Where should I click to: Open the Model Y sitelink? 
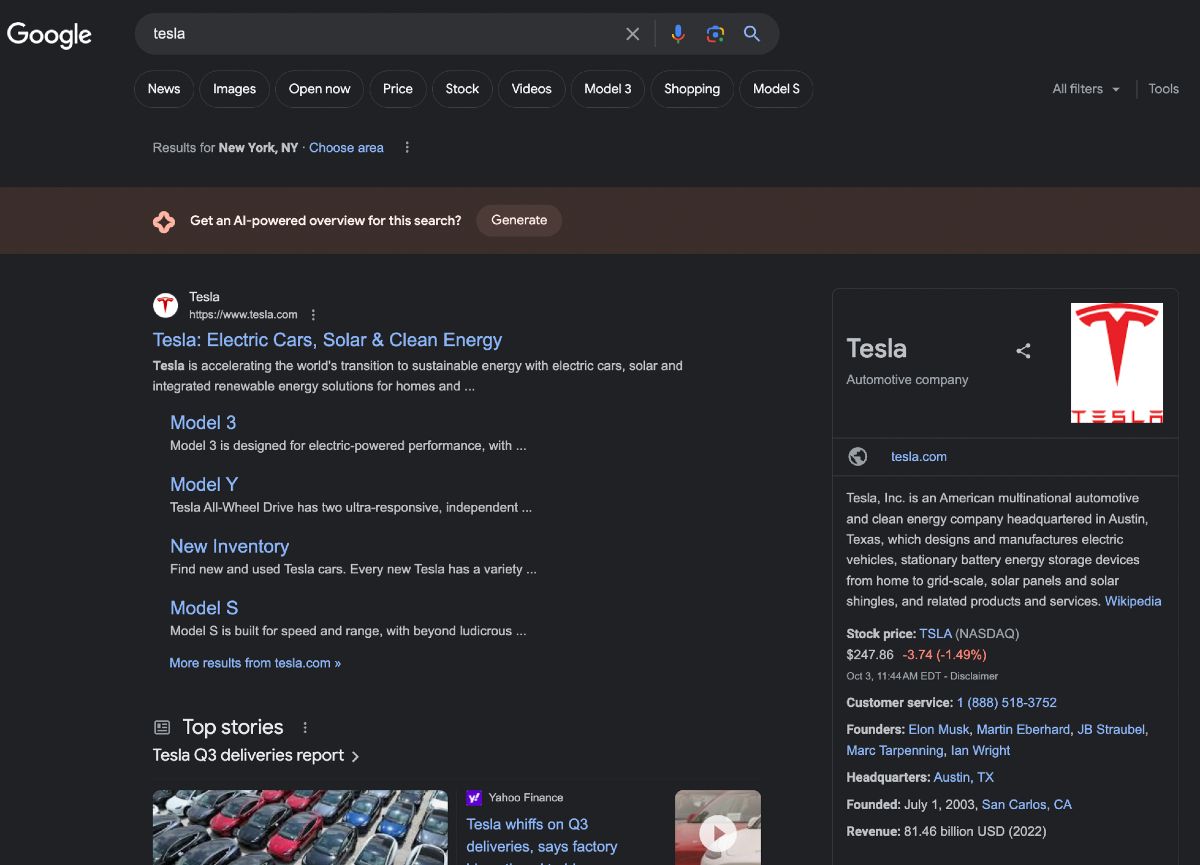pos(204,484)
